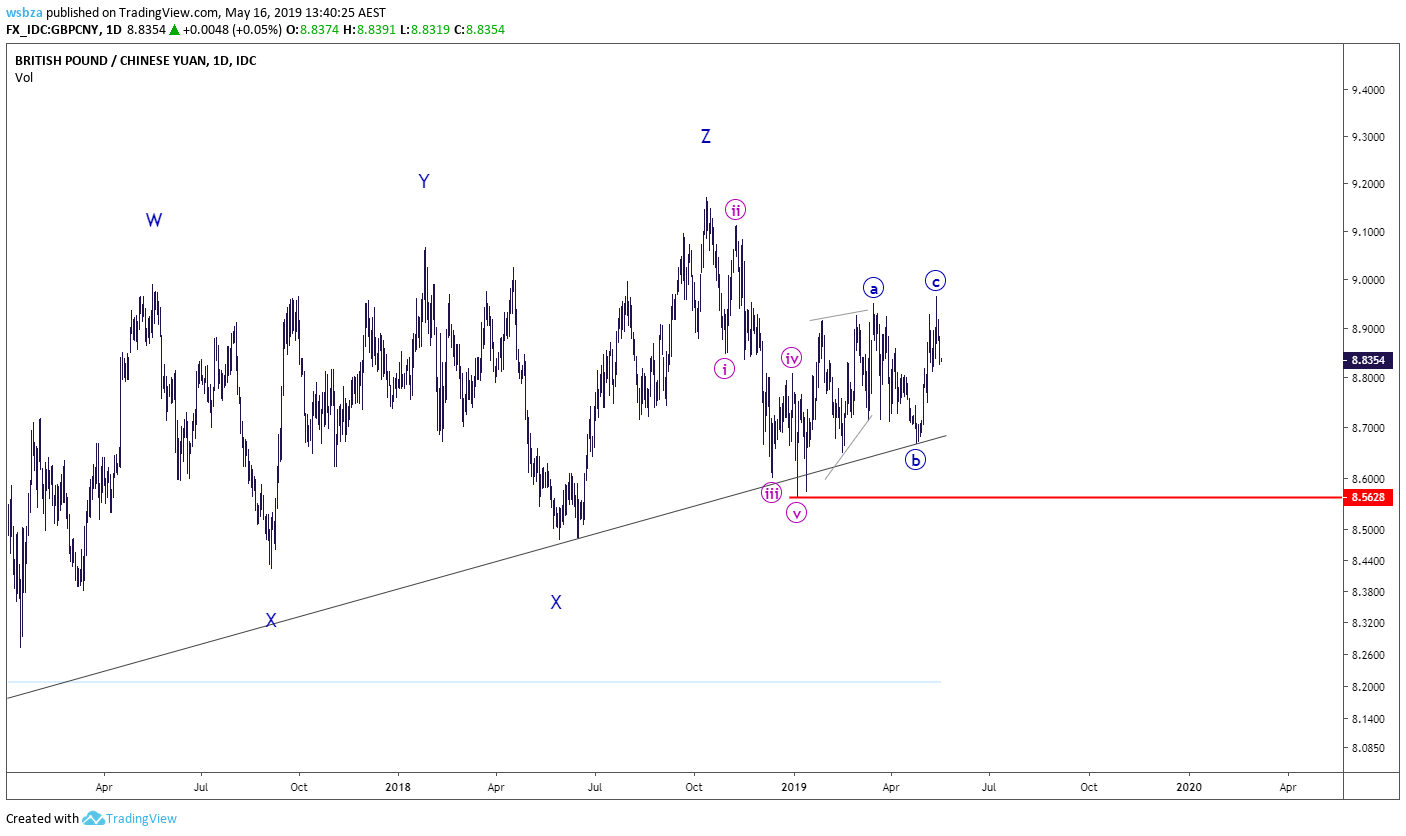Click the 8.5000 price axis label

[x=1367, y=531]
